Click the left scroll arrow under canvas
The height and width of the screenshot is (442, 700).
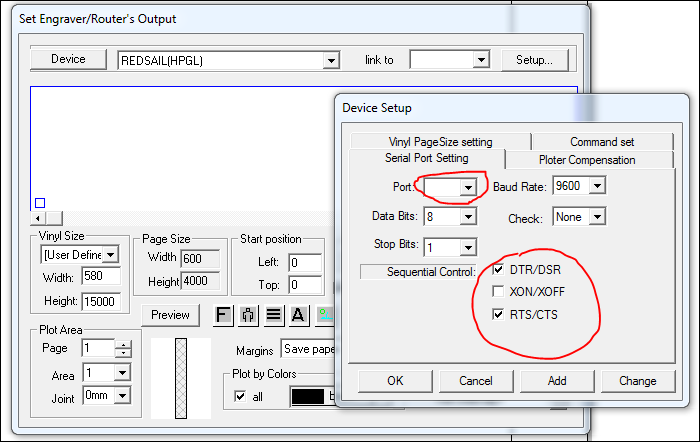point(38,218)
